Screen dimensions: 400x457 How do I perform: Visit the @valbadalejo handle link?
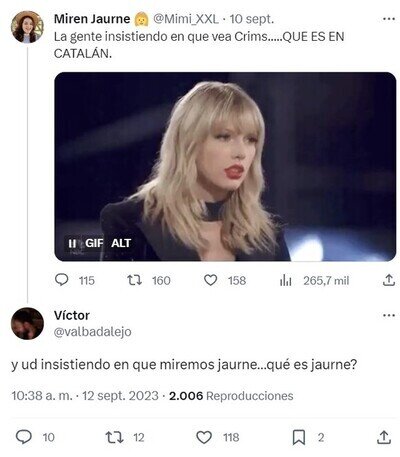(x=93, y=332)
